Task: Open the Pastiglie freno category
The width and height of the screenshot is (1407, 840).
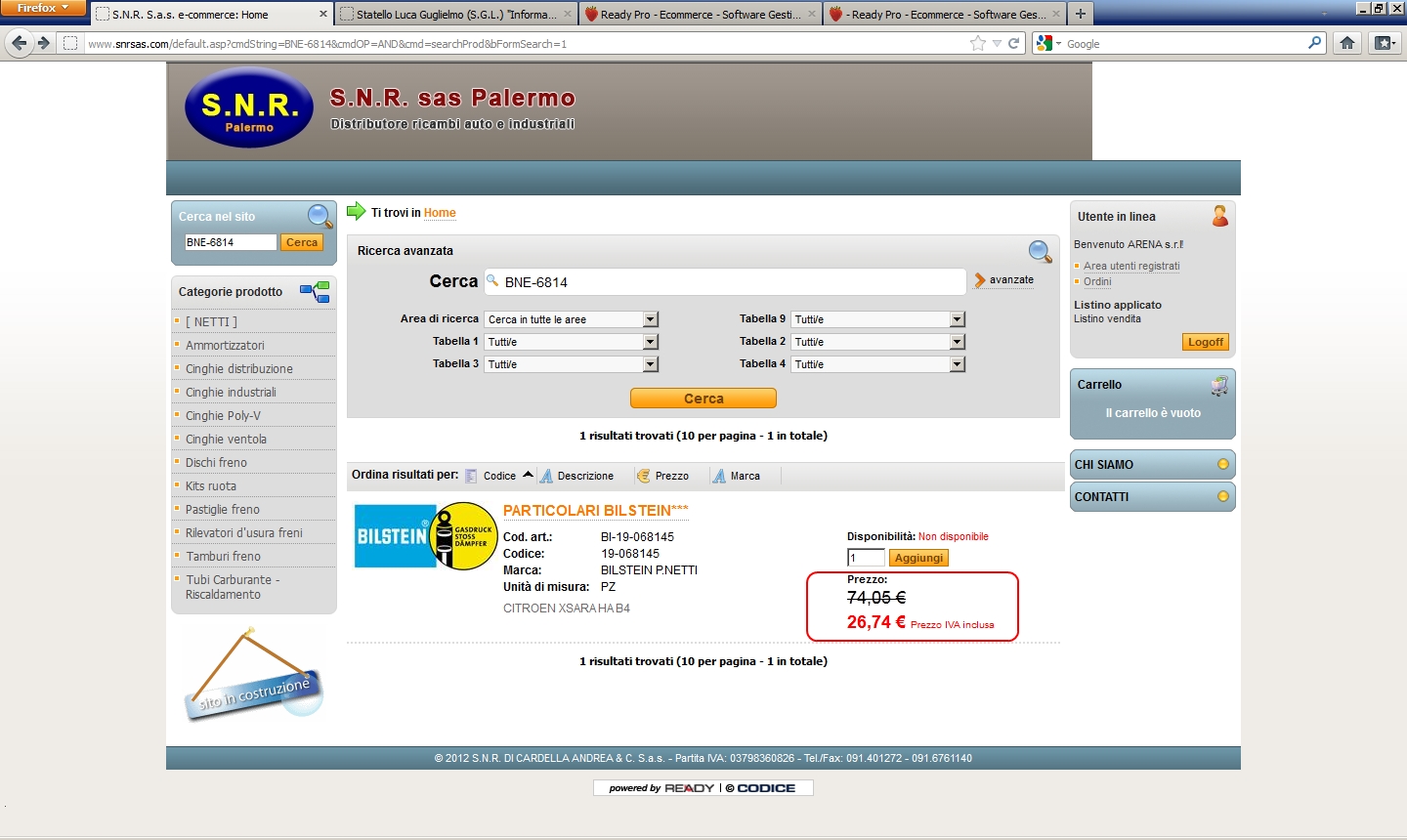Action: pos(223,509)
